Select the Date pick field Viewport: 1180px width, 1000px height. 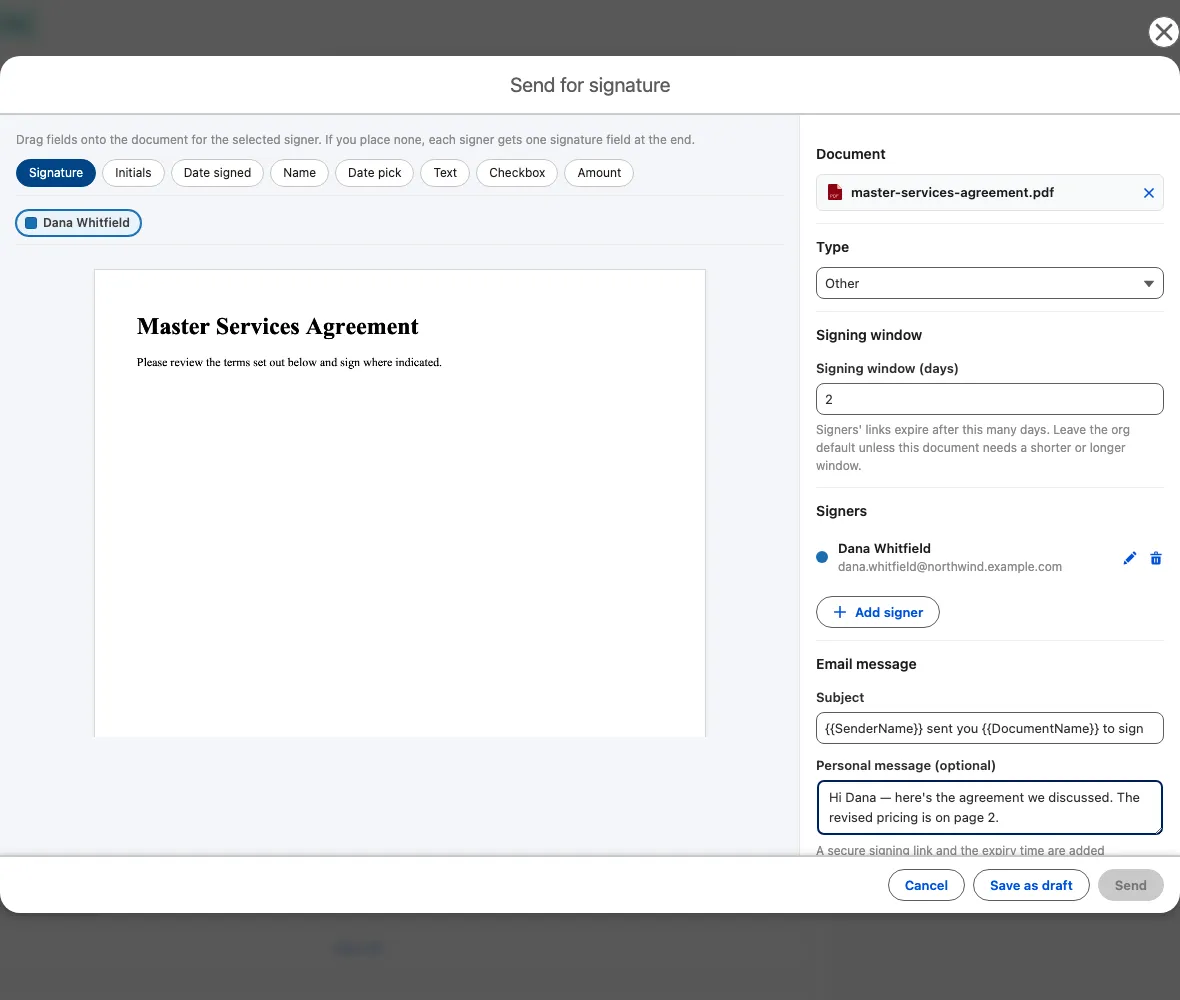tap(374, 172)
